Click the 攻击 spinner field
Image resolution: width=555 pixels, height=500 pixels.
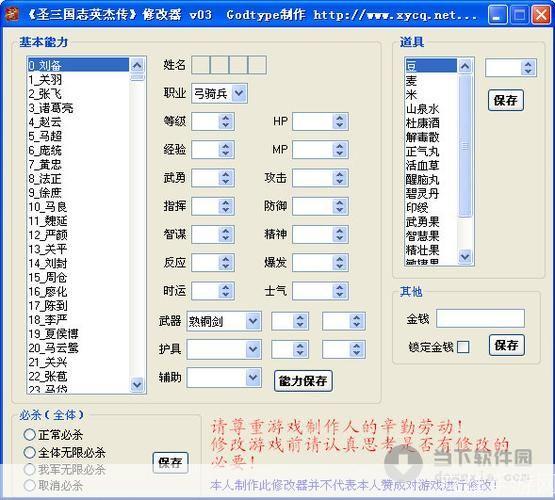coord(320,178)
